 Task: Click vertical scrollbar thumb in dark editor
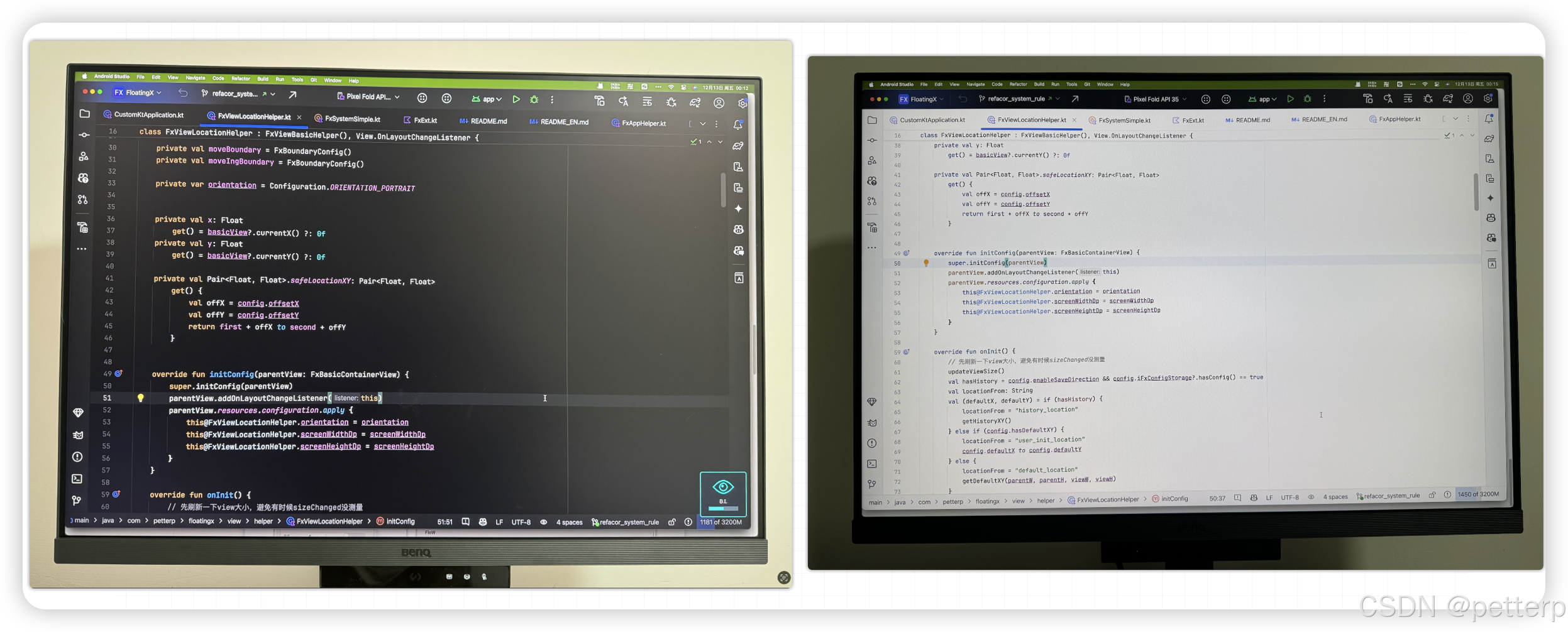coord(723,190)
